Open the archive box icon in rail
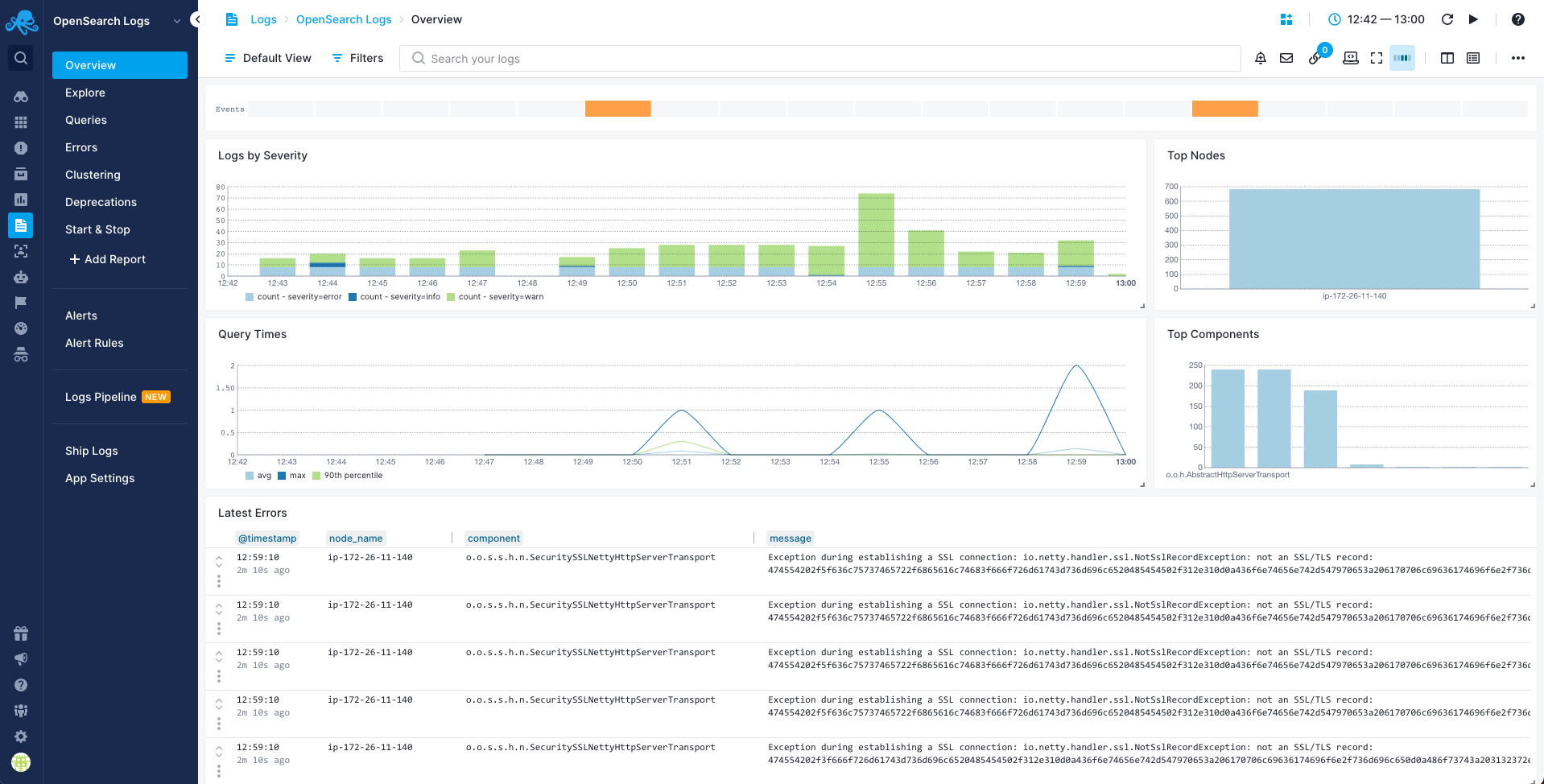Screen dimensions: 1544x784 [21, 174]
